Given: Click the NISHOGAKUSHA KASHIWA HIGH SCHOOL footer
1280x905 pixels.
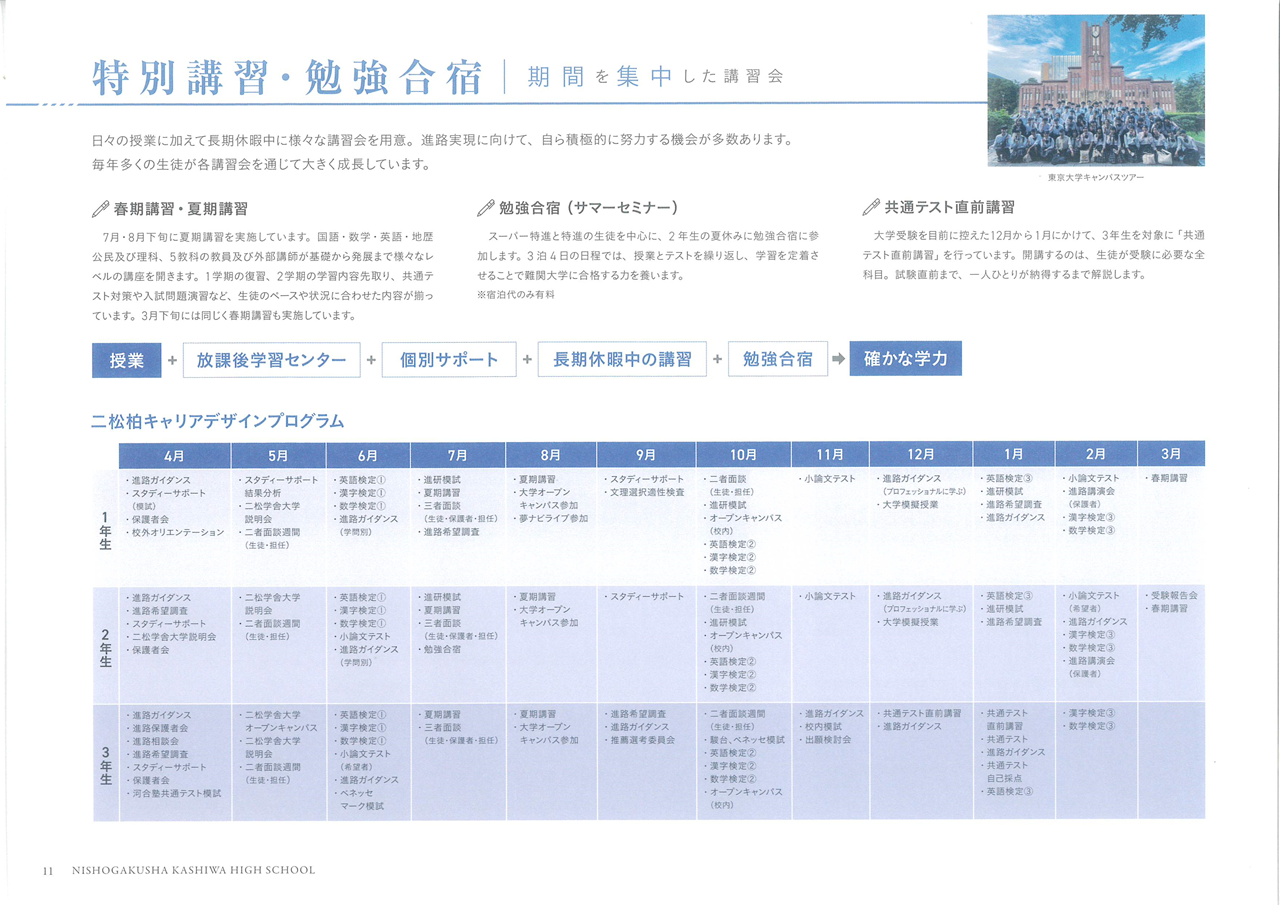Looking at the screenshot, I should point(195,871).
